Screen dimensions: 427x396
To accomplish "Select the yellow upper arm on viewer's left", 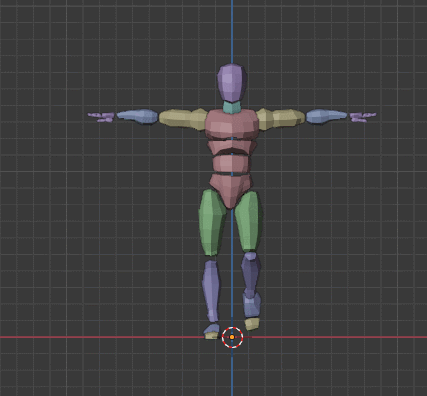I will point(183,119).
